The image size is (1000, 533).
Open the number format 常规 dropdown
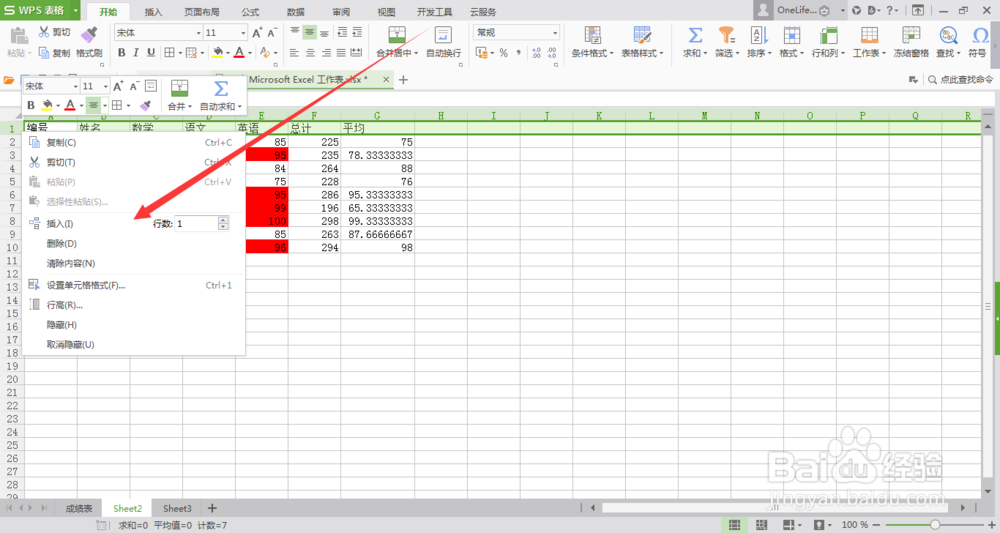pos(555,33)
